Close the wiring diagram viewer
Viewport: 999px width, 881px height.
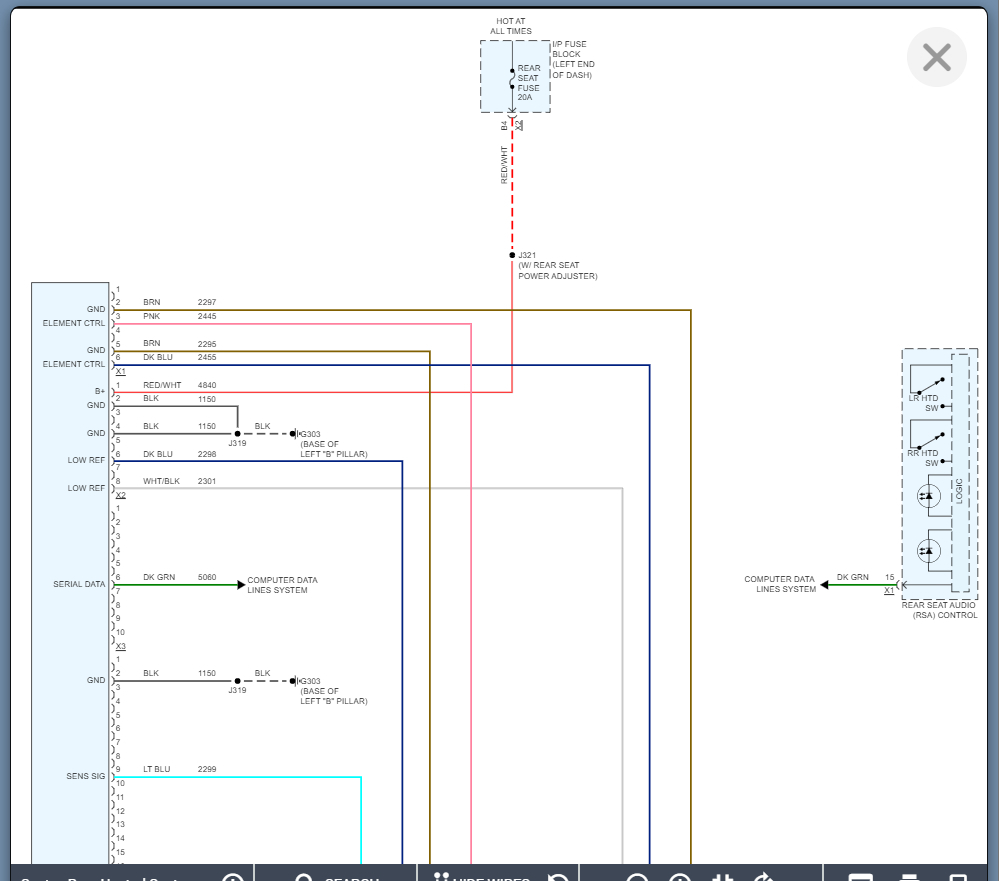(936, 57)
